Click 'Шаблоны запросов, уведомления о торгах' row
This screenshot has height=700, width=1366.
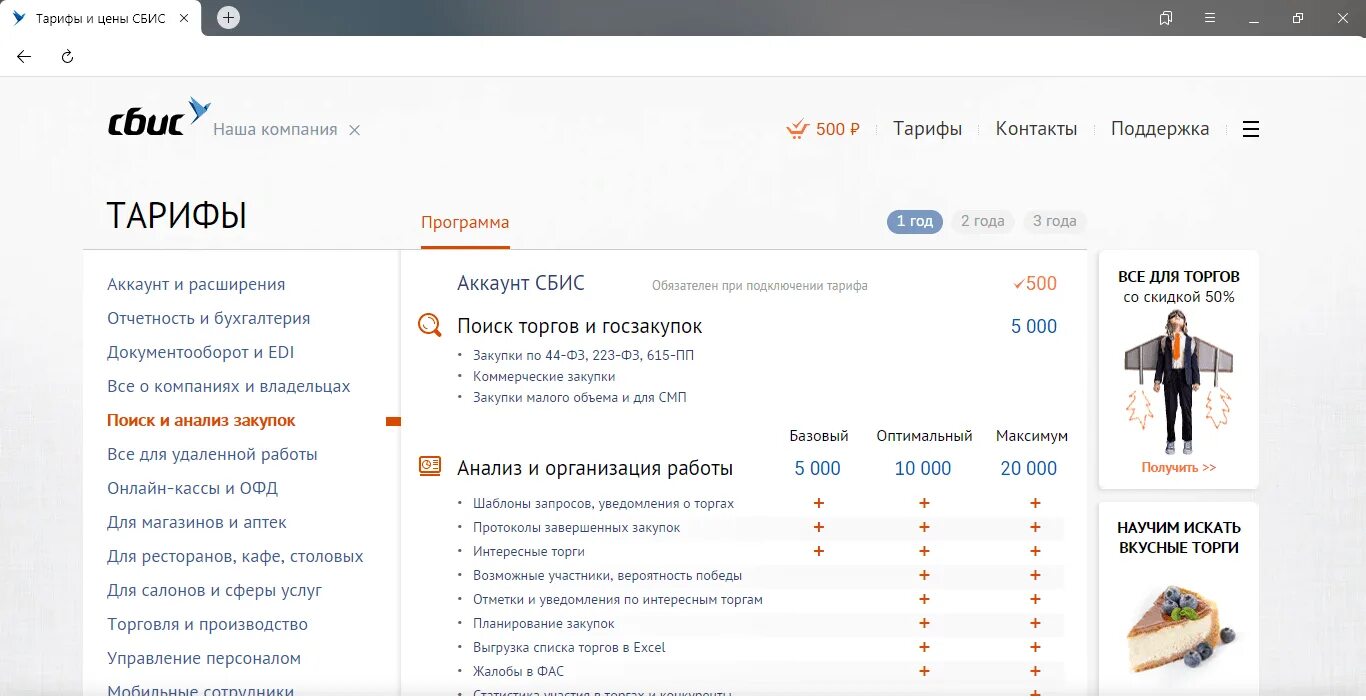coord(603,503)
